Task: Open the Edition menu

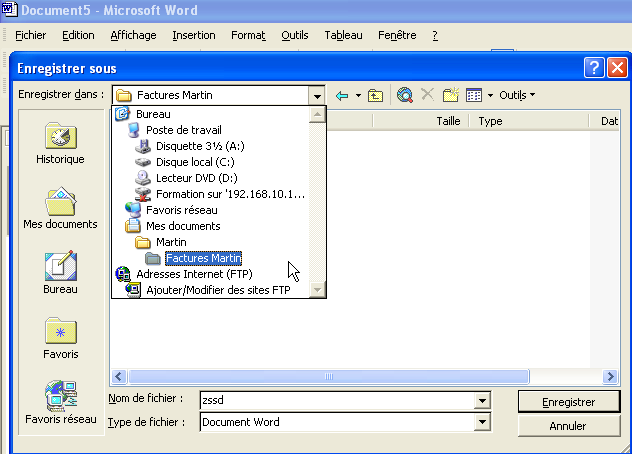Action: pos(78,35)
